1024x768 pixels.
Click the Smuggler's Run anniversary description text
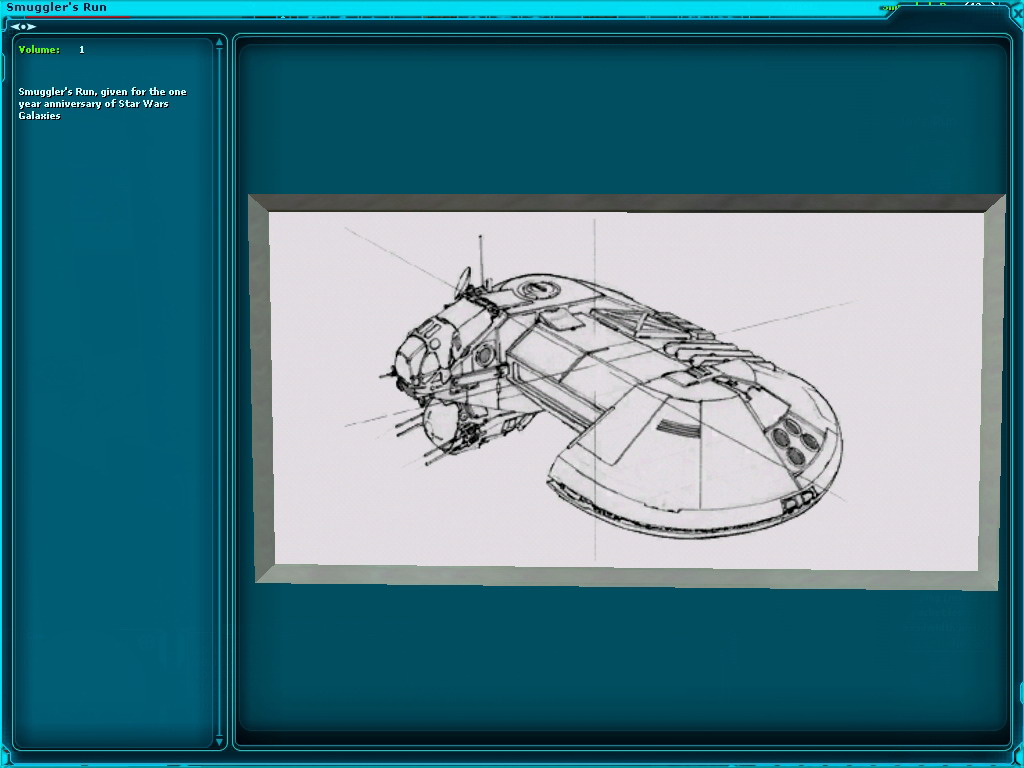(x=103, y=104)
